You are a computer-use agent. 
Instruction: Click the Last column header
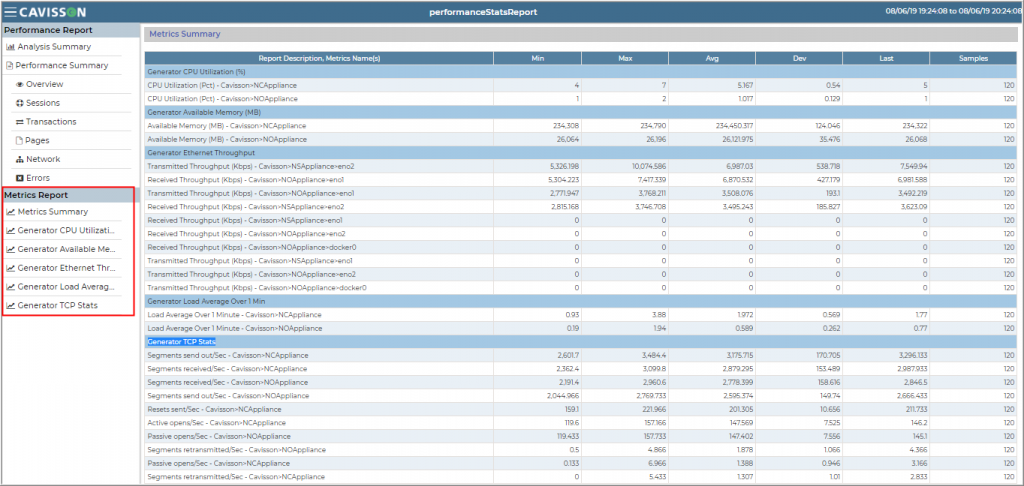coord(886,58)
